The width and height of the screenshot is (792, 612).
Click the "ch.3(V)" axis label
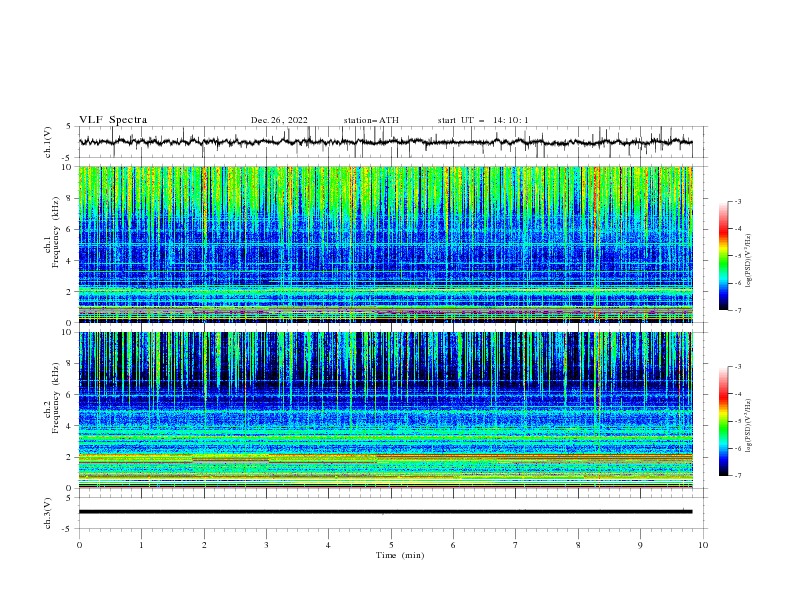tap(48, 513)
